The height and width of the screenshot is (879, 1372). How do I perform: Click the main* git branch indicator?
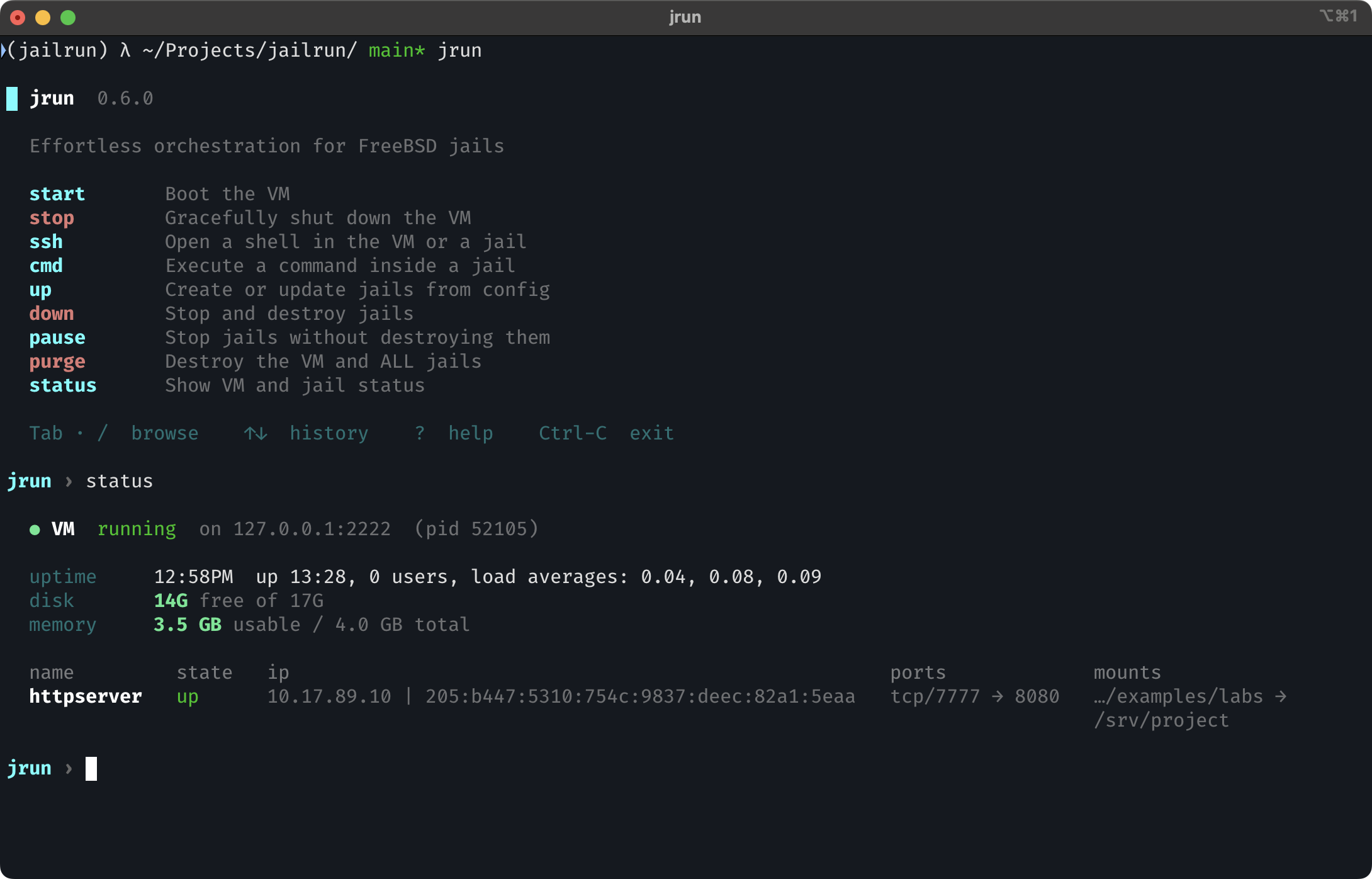[x=396, y=50]
